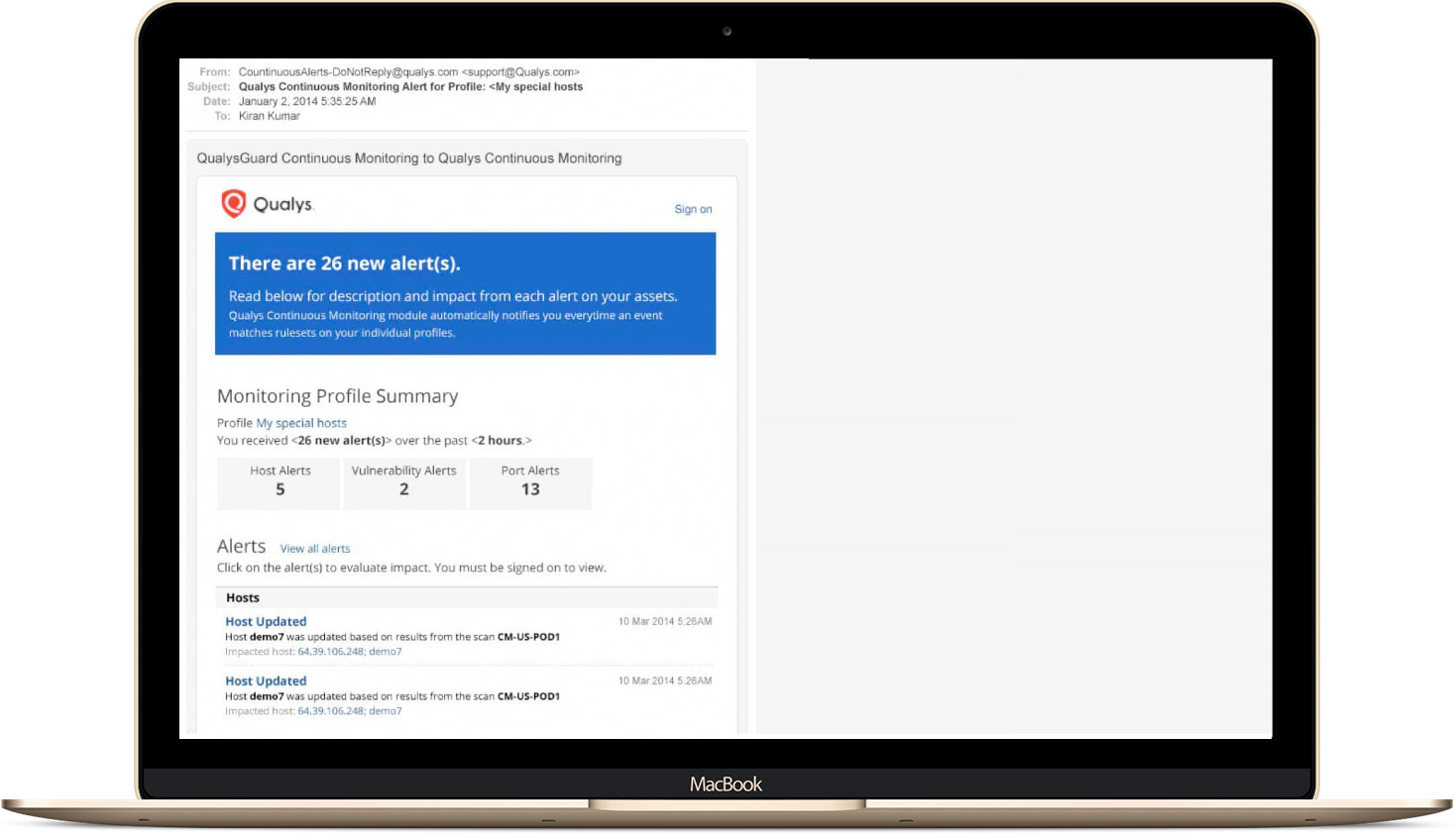Click the Qualys wordmark text

(x=283, y=204)
